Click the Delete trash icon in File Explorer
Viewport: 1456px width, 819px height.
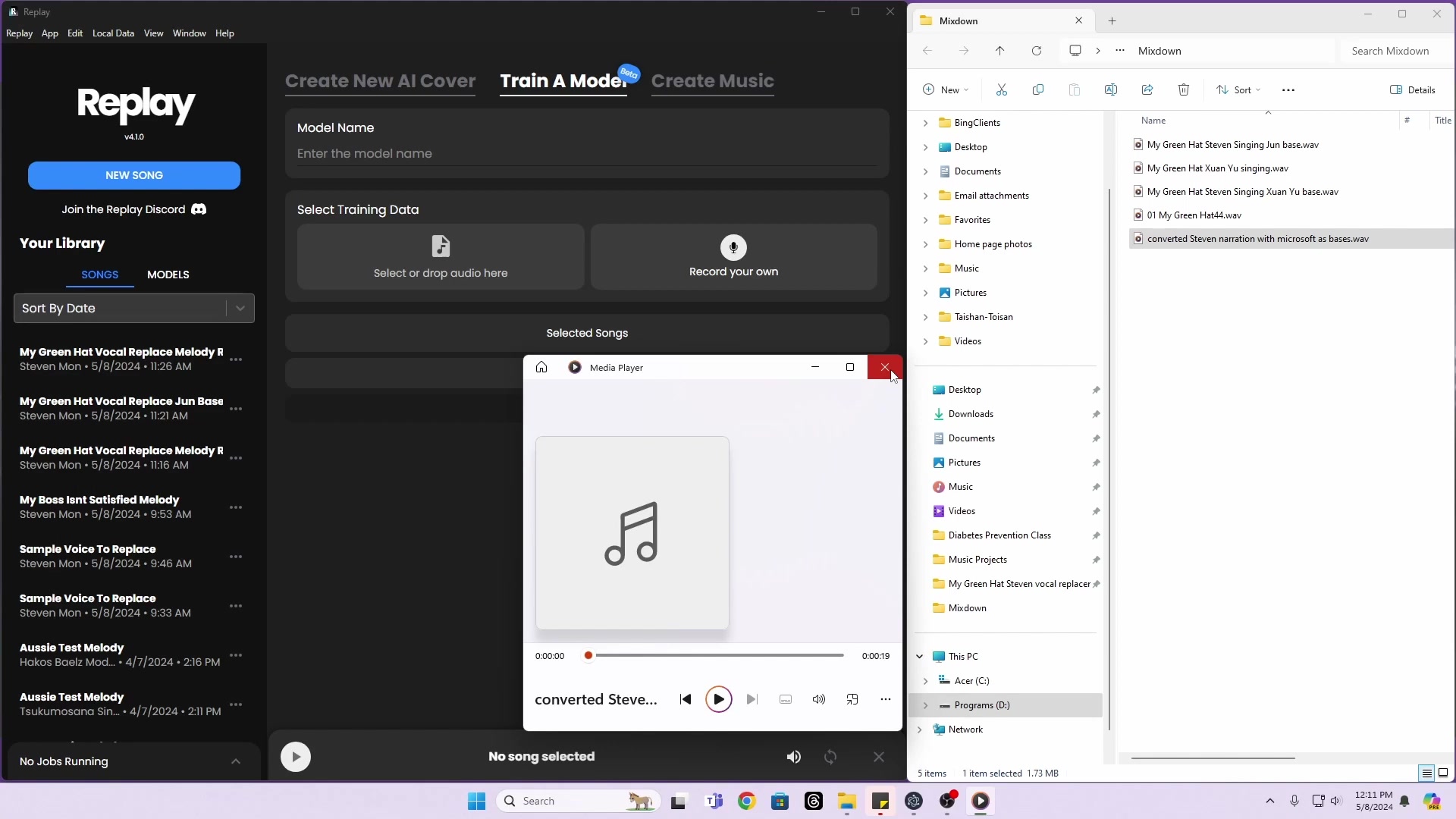point(1184,89)
